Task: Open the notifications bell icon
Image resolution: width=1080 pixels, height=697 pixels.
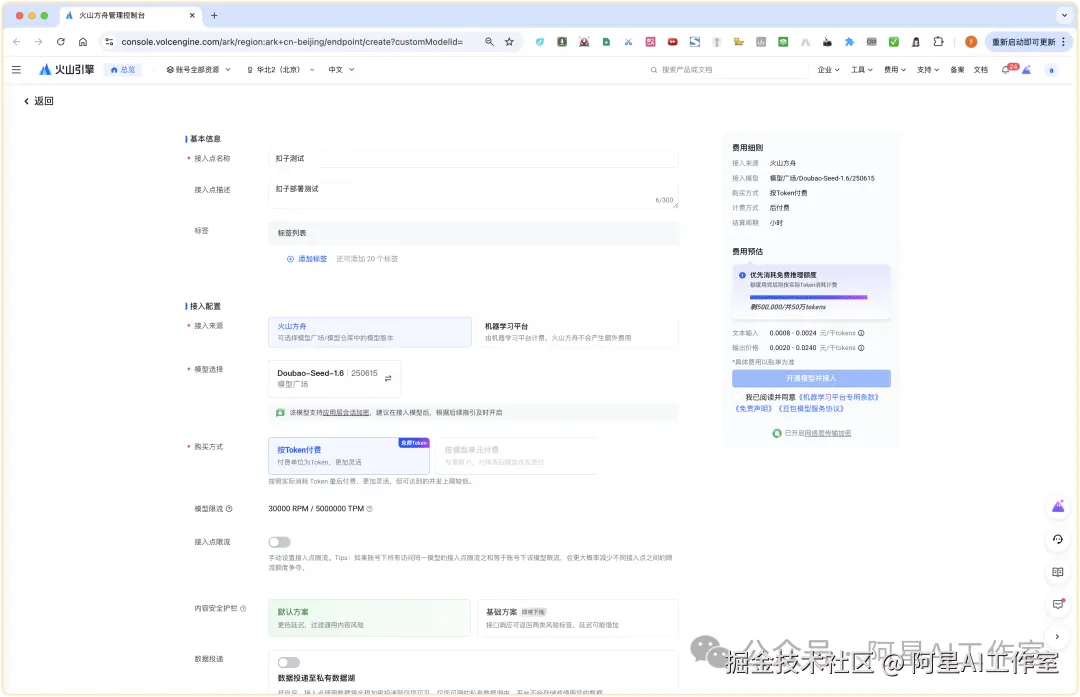Action: [x=1006, y=70]
